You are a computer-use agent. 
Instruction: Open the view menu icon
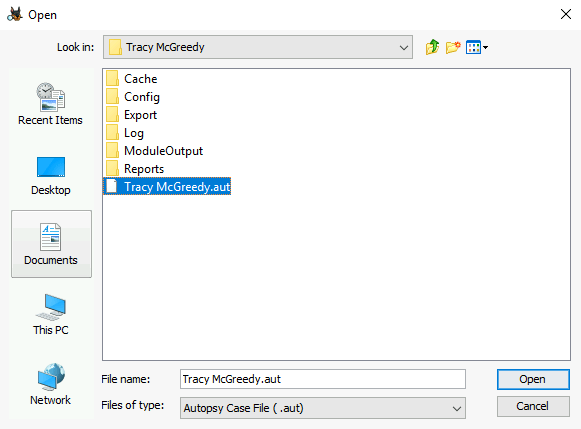[x=477, y=47]
